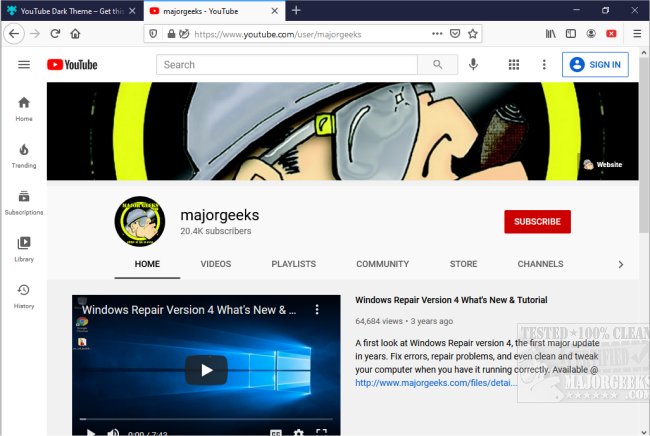
Task: Open the CHANNELS channel tab
Action: click(x=540, y=264)
